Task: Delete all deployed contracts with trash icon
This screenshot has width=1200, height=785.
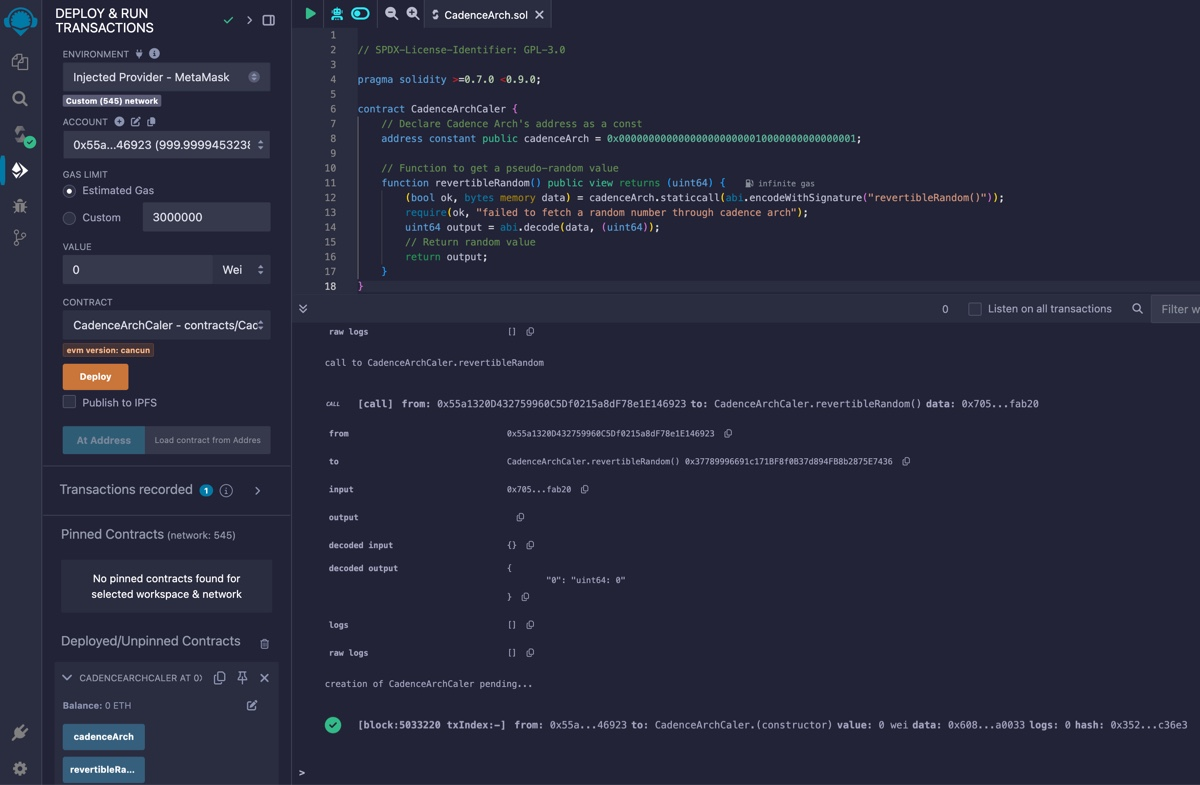Action: (264, 644)
